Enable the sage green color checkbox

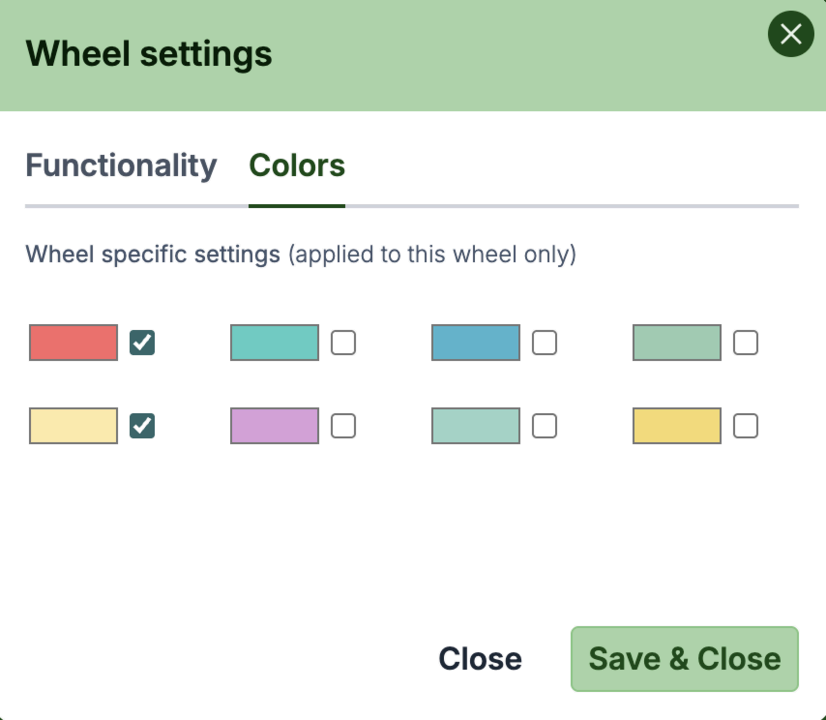pyautogui.click(x=745, y=343)
